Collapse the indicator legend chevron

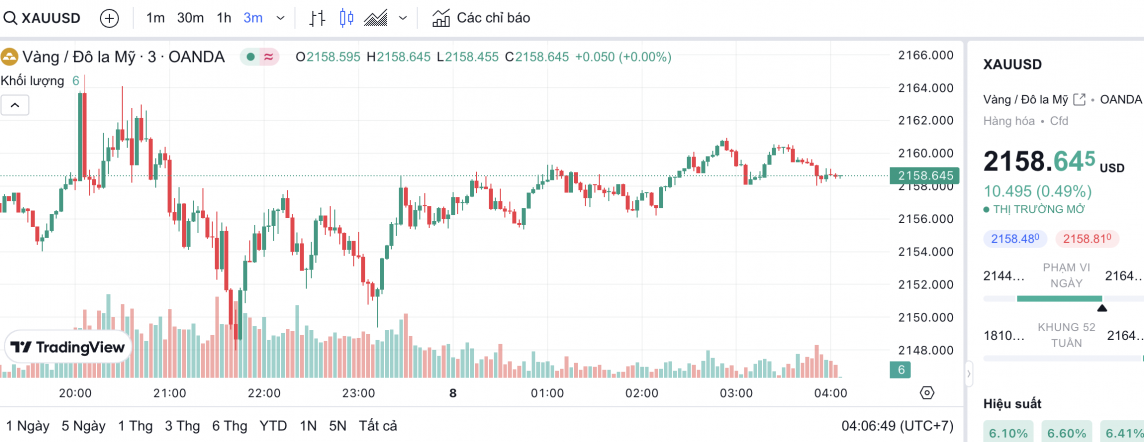(x=15, y=104)
